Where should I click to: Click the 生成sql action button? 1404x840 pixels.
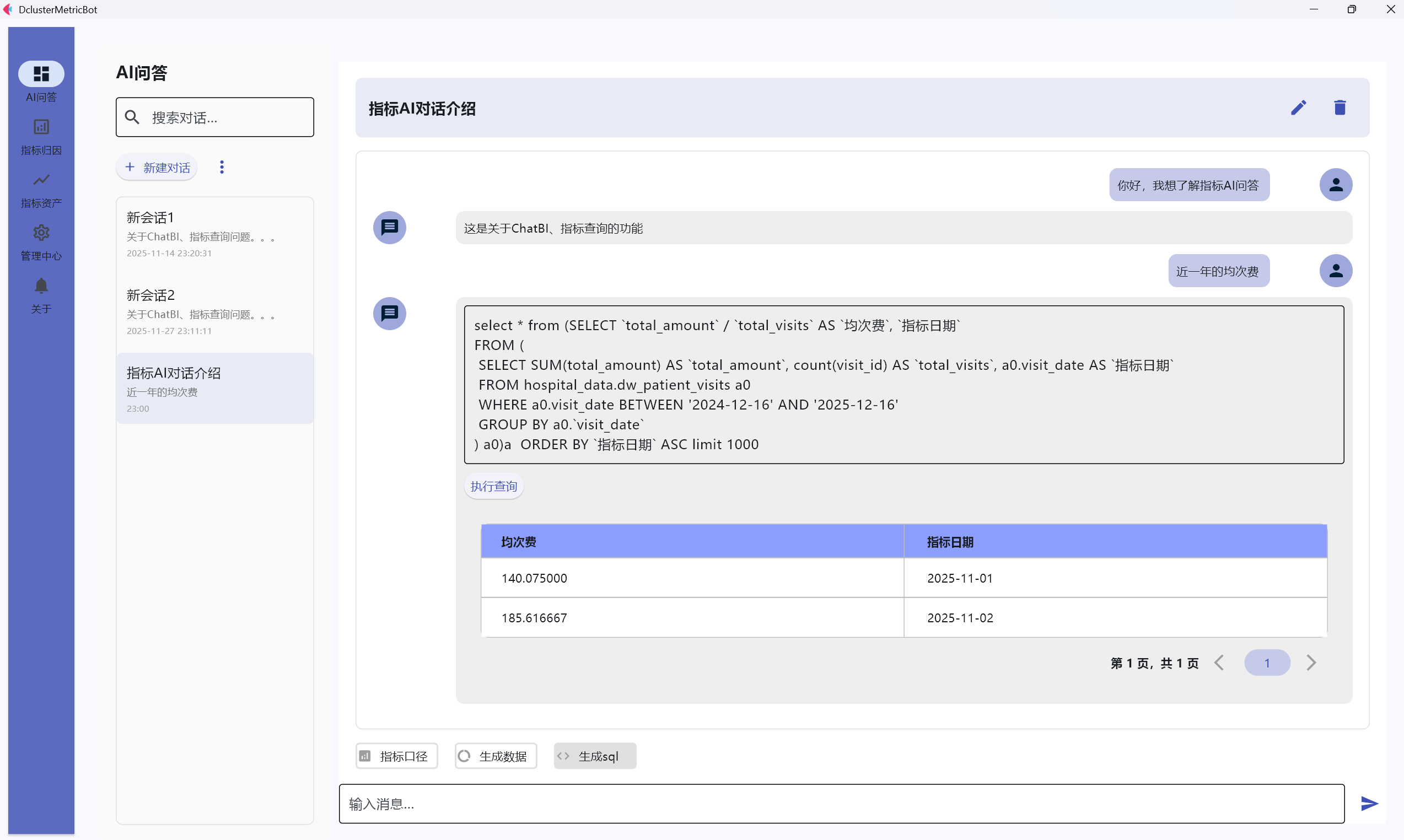(594, 755)
